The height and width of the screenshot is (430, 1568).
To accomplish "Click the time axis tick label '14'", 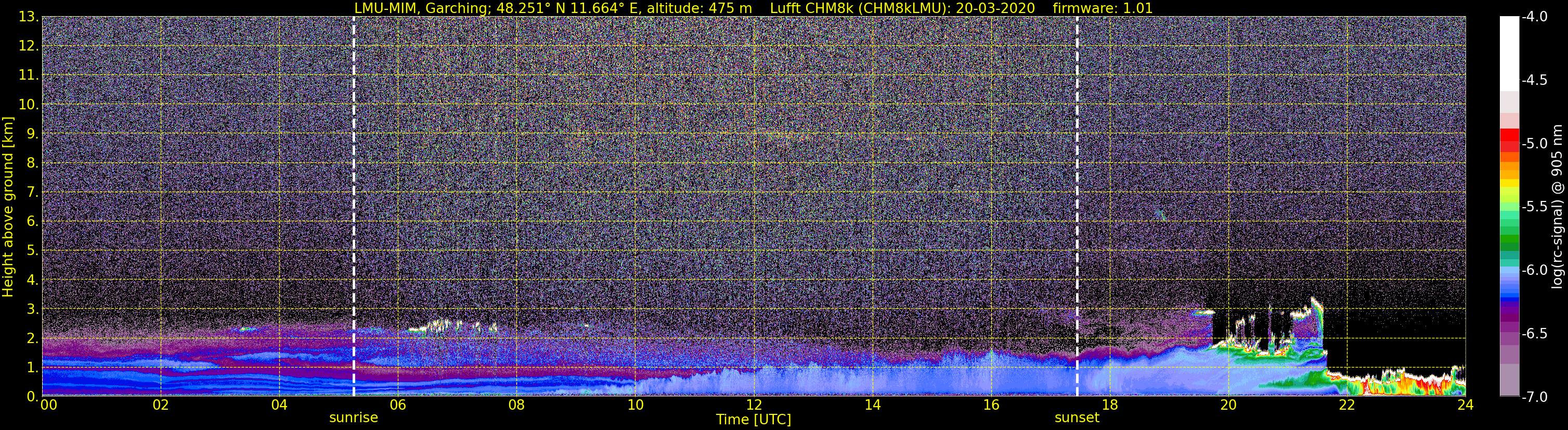I will [872, 406].
